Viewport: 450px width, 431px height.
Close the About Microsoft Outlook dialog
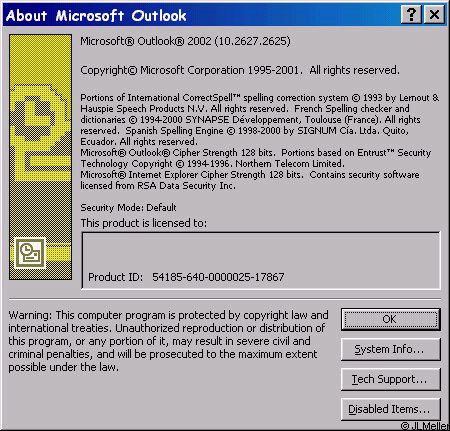pyautogui.click(x=434, y=15)
